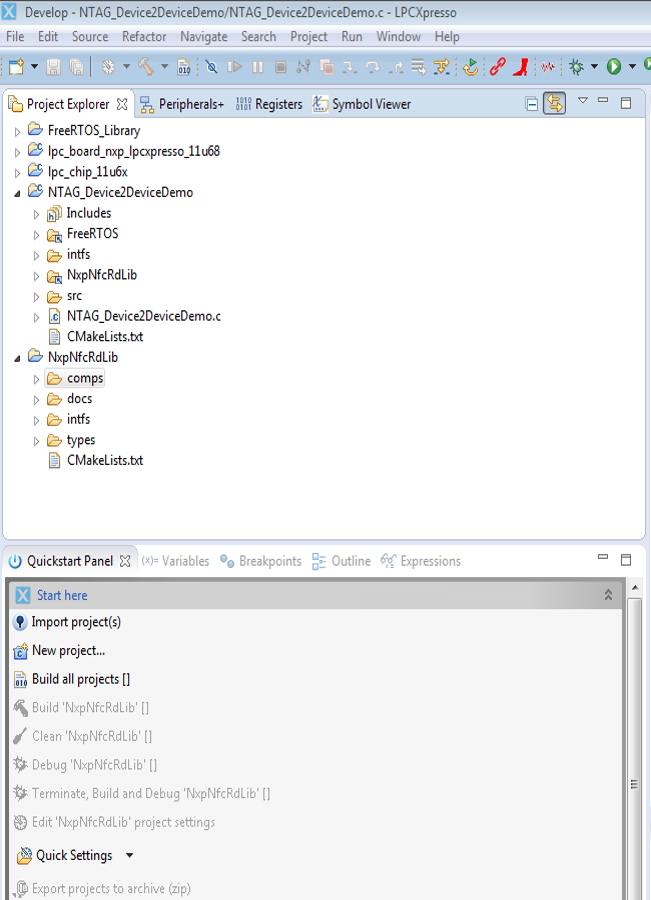This screenshot has height=900, width=651.
Task: Open the Quick Settings dropdown arrow
Action: pyautogui.click(x=130, y=855)
